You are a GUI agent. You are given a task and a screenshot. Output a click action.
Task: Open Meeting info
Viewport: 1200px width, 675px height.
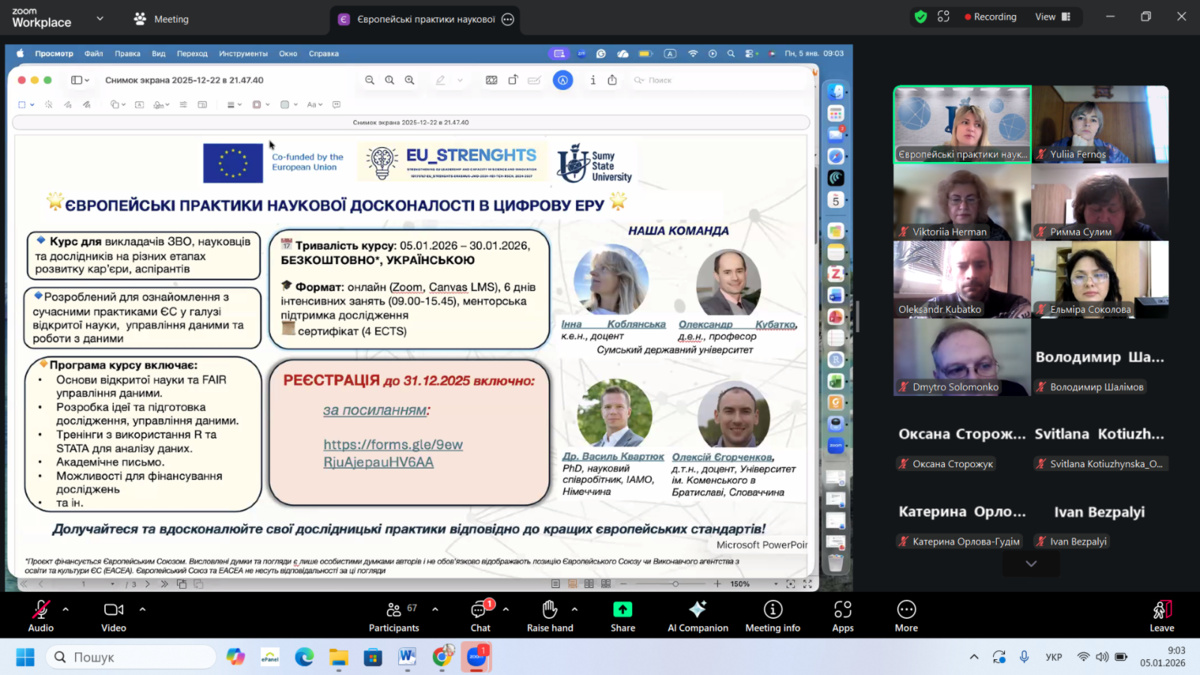772,614
